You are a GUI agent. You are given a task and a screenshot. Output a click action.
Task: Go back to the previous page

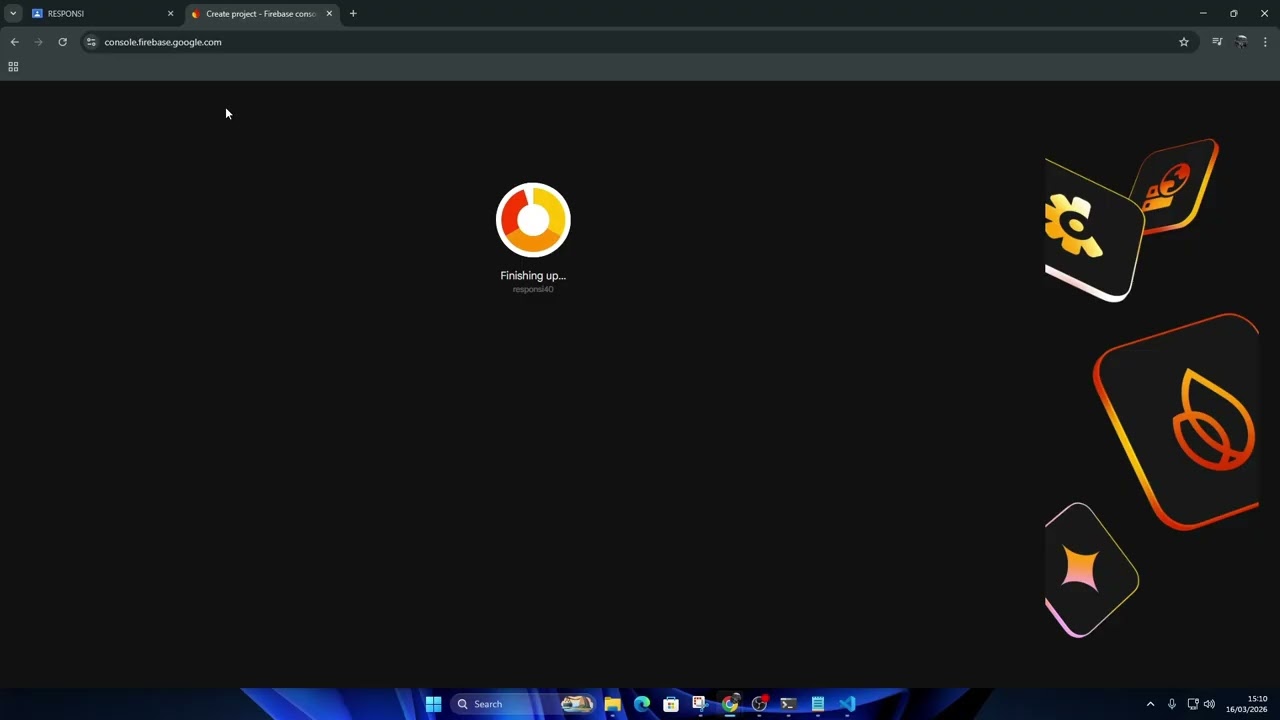[14, 42]
